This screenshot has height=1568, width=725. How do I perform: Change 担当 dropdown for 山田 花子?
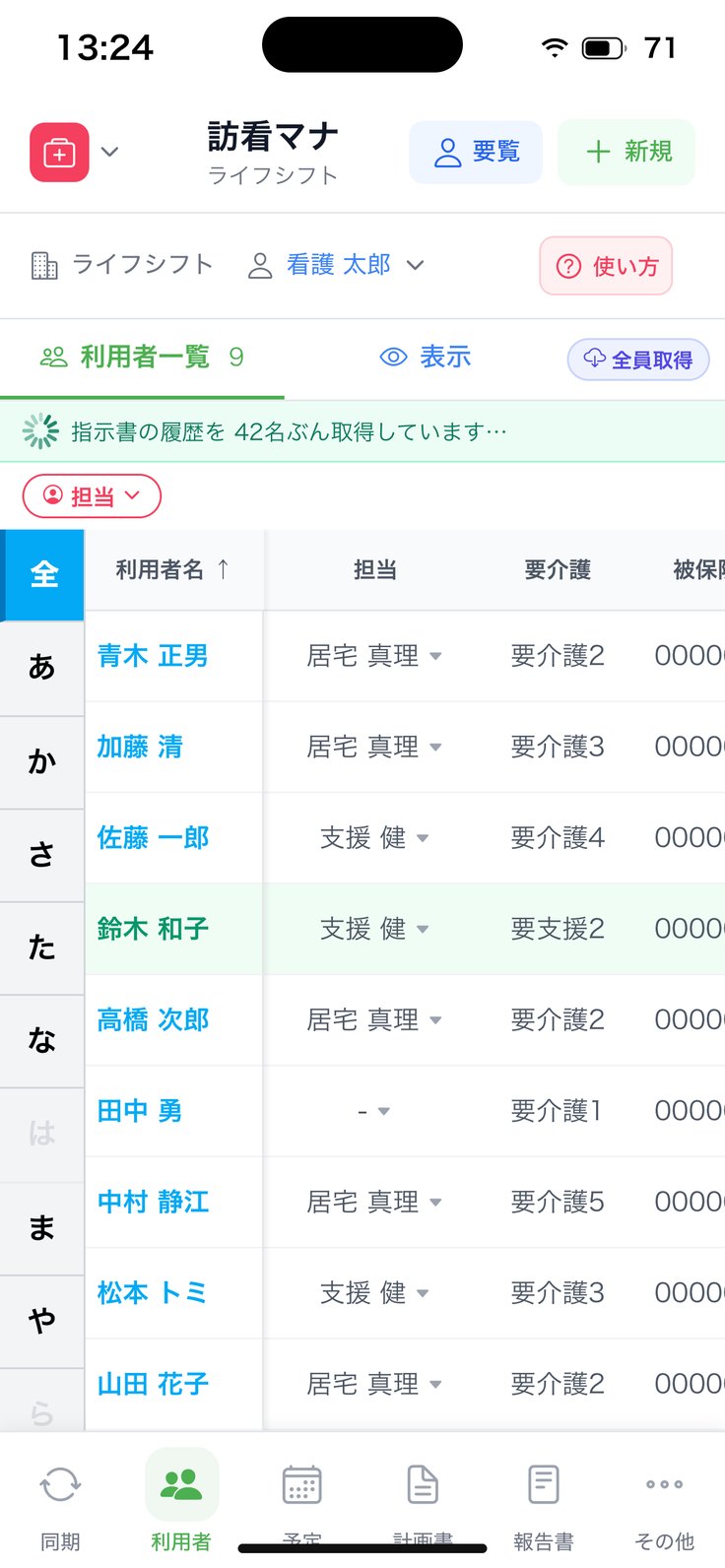[374, 1384]
